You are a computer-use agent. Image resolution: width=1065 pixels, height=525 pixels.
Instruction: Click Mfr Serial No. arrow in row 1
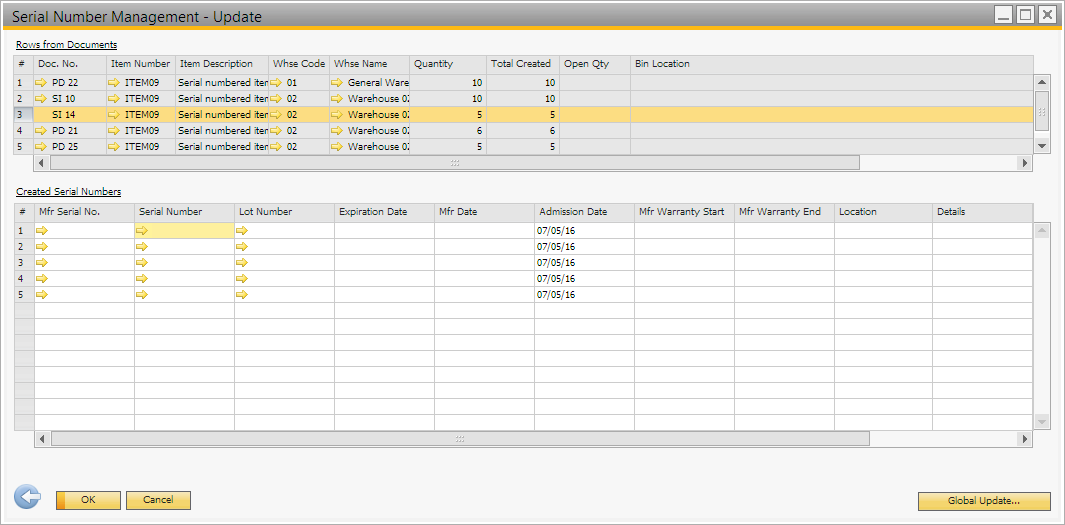(x=42, y=231)
